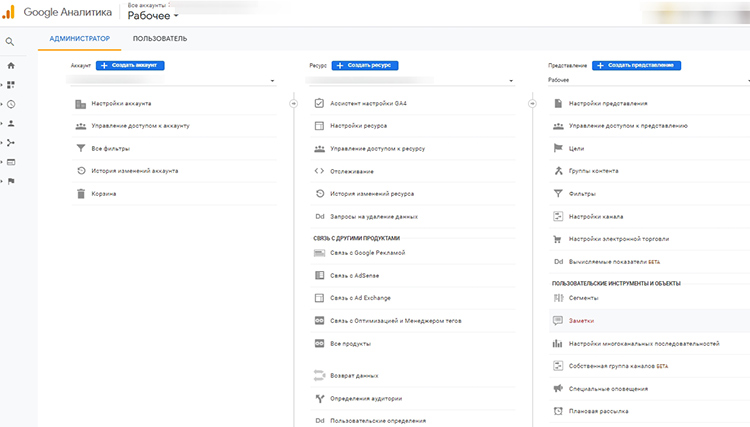Open the Рабочее account selector dropdown
Image resolution: width=750 pixels, height=427 pixels.
pyautogui.click(x=153, y=16)
